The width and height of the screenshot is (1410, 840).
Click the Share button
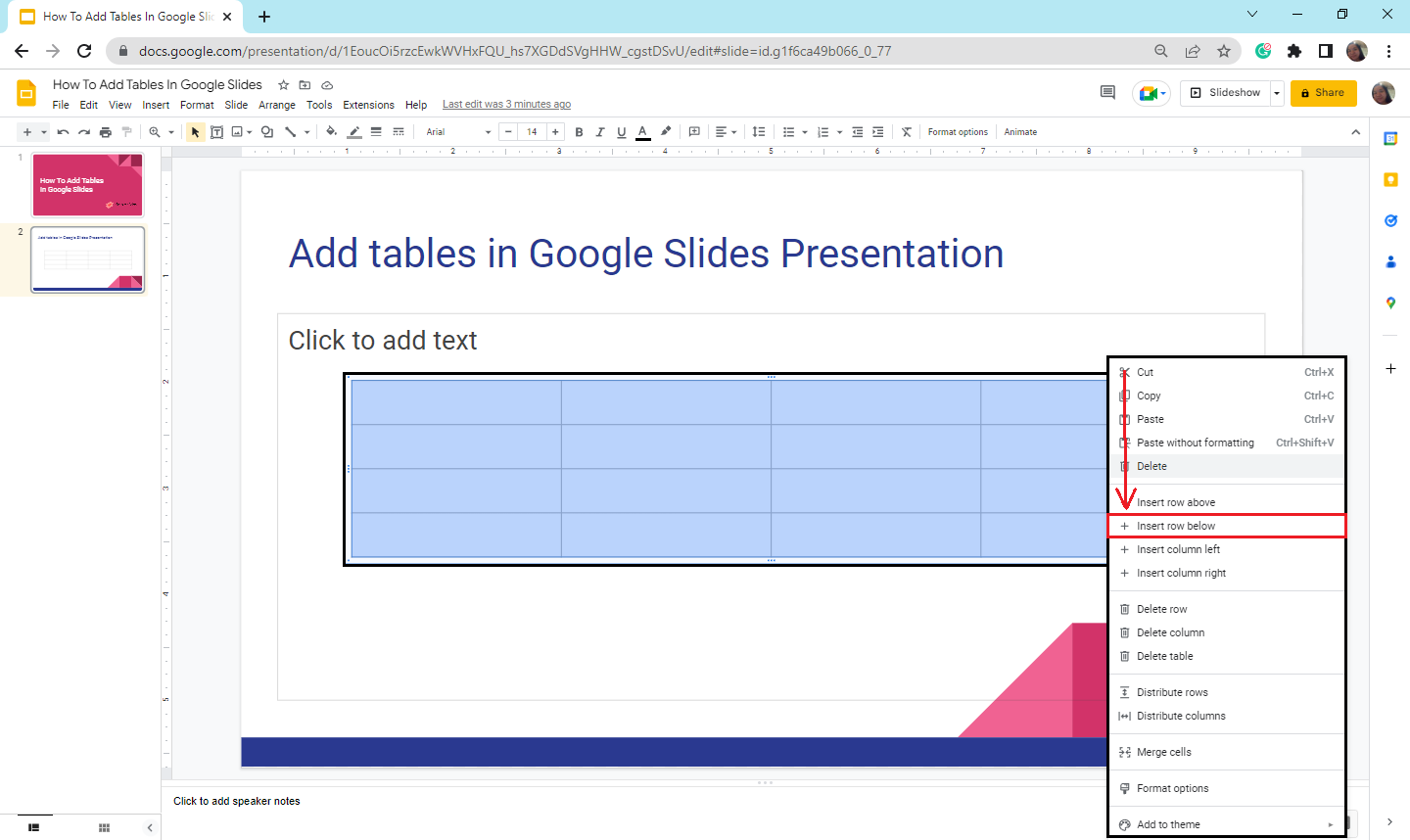[1323, 93]
